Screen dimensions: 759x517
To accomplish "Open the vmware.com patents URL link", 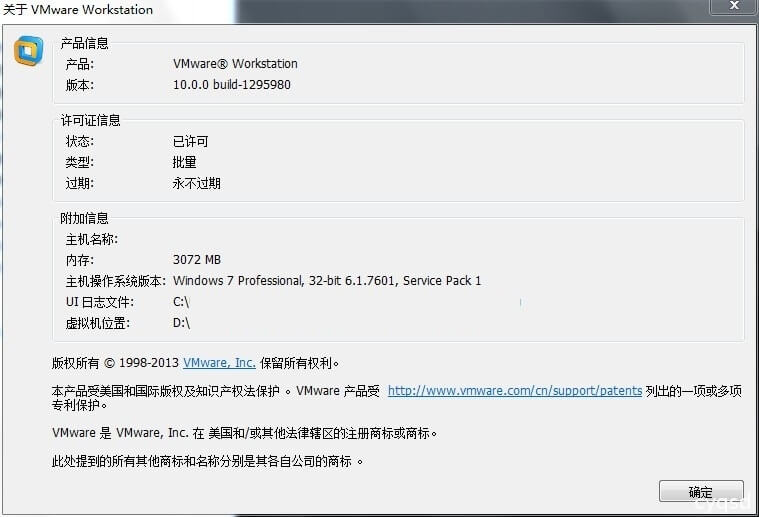I will (515, 391).
